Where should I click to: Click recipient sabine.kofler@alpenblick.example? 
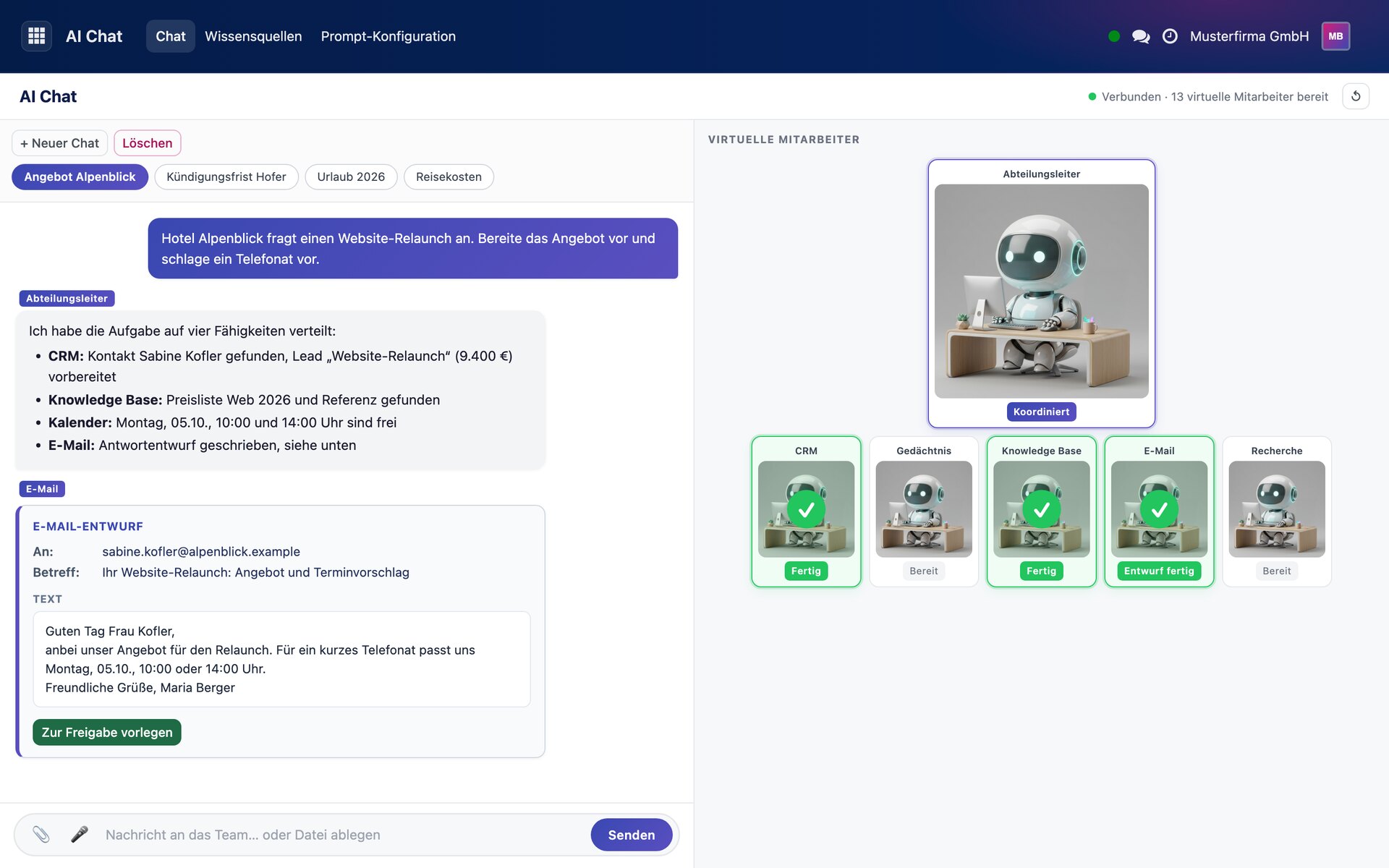[201, 551]
